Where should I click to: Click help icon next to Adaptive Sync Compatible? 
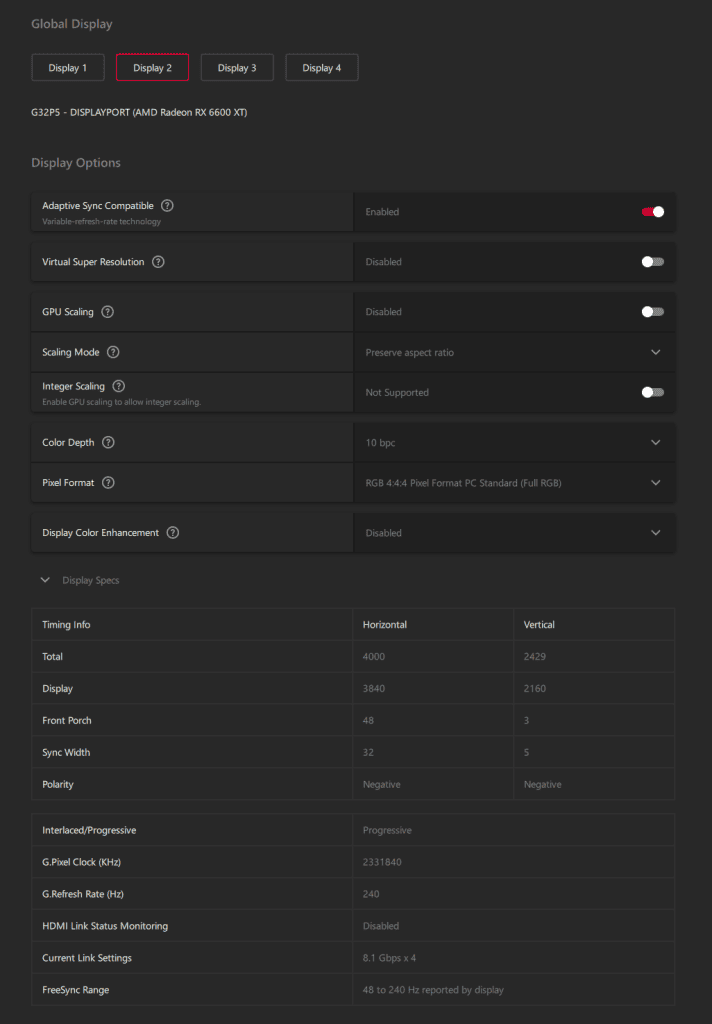pos(167,206)
